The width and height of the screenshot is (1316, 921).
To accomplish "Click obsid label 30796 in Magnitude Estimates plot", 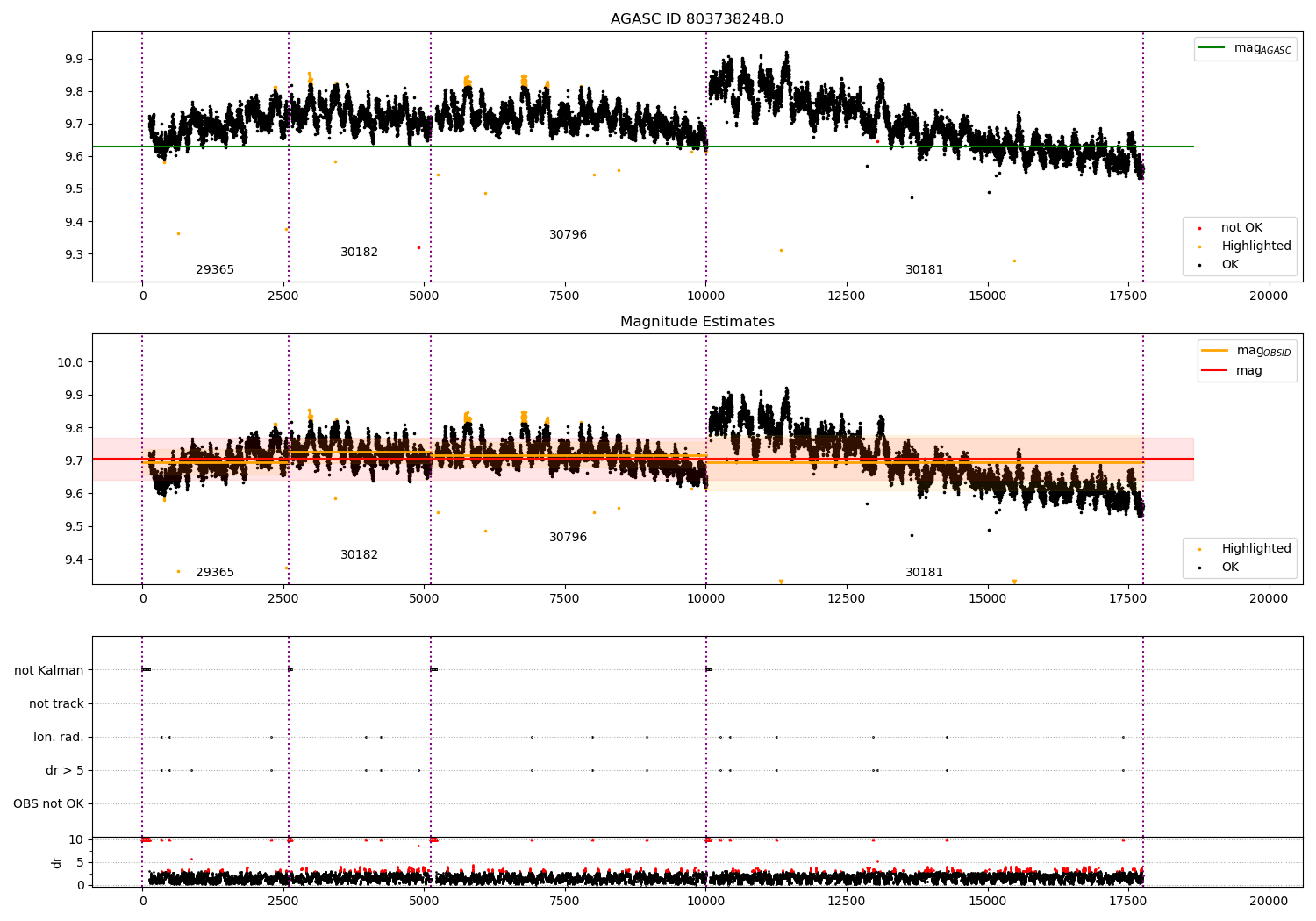I will (x=569, y=538).
